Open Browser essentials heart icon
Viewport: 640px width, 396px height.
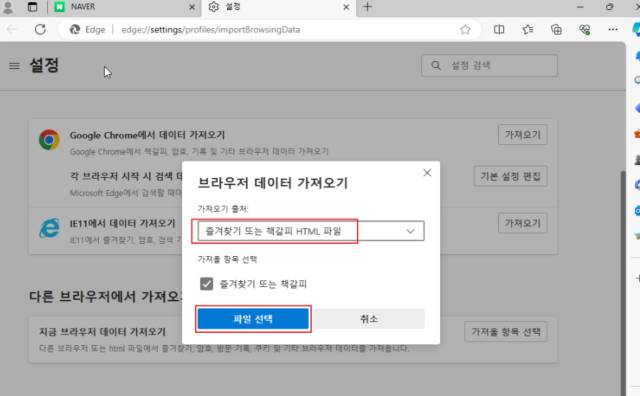[584, 29]
